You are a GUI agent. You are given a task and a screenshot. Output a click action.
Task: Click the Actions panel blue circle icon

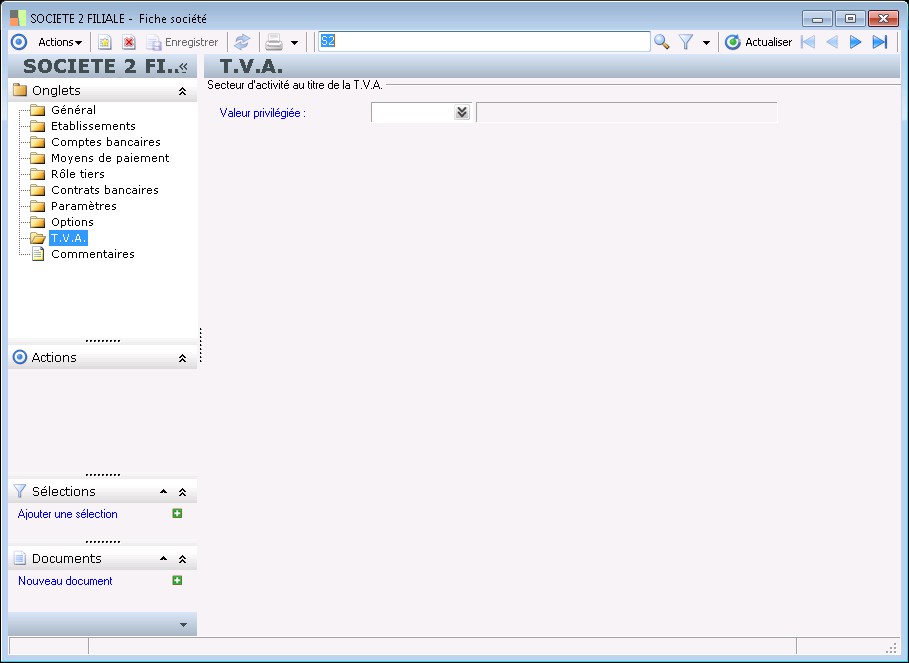pos(20,357)
